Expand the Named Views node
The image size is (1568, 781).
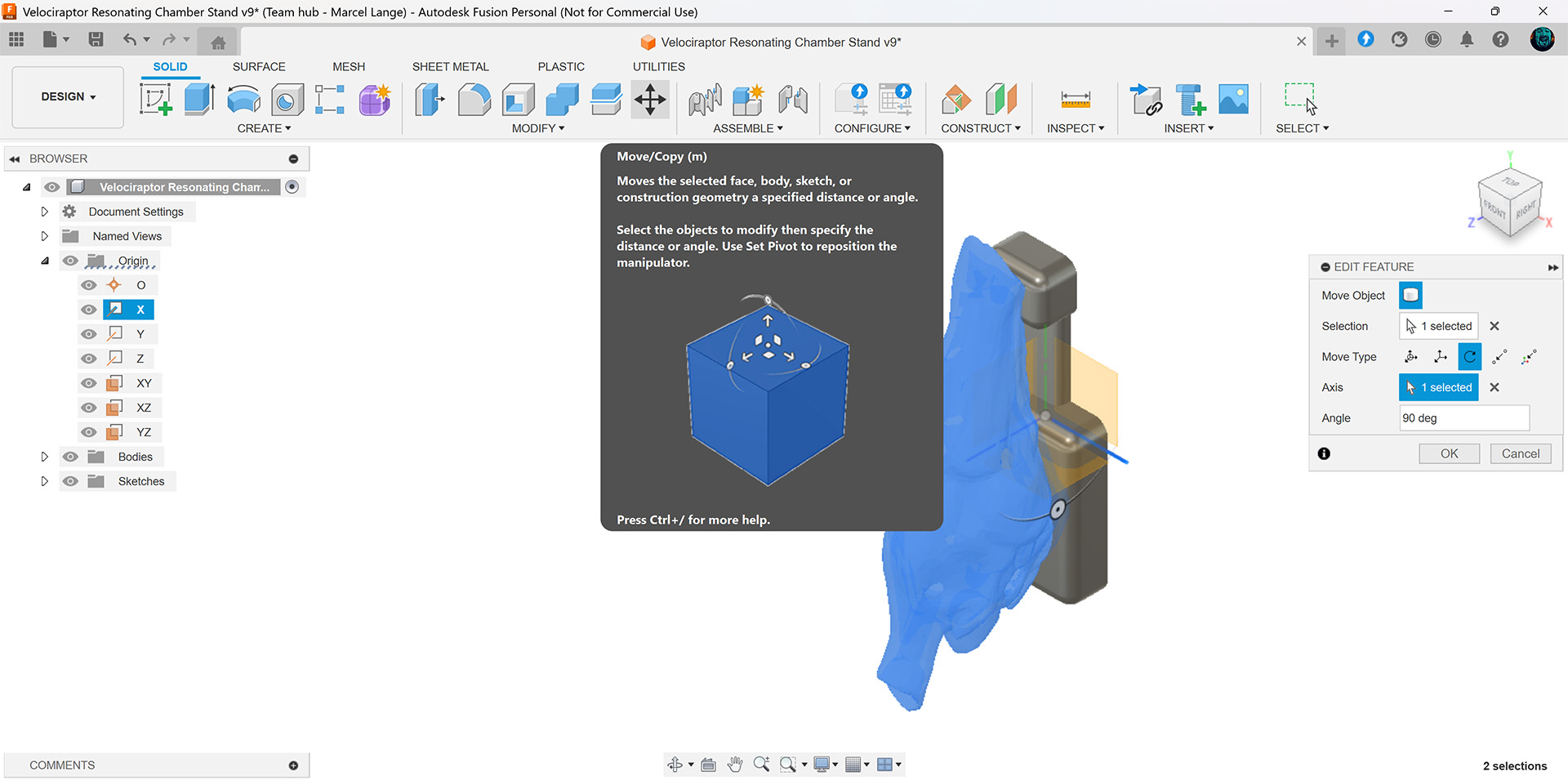tap(45, 236)
